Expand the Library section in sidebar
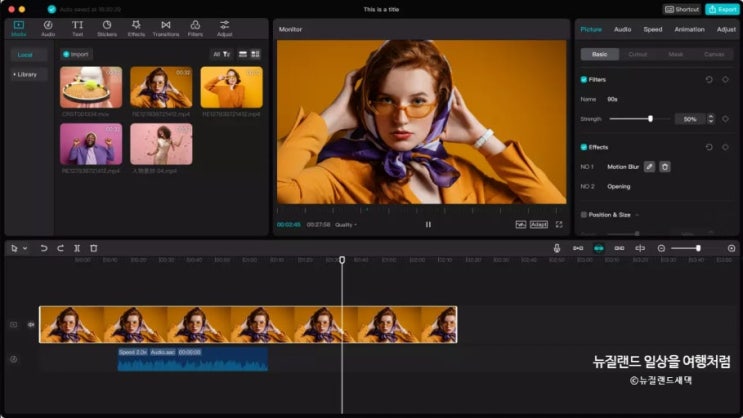743x418 pixels. coord(27,74)
